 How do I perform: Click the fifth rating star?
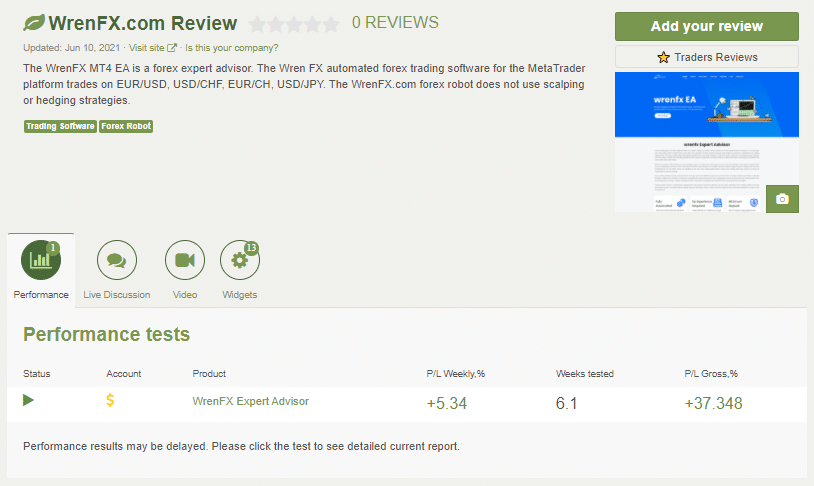tap(331, 24)
